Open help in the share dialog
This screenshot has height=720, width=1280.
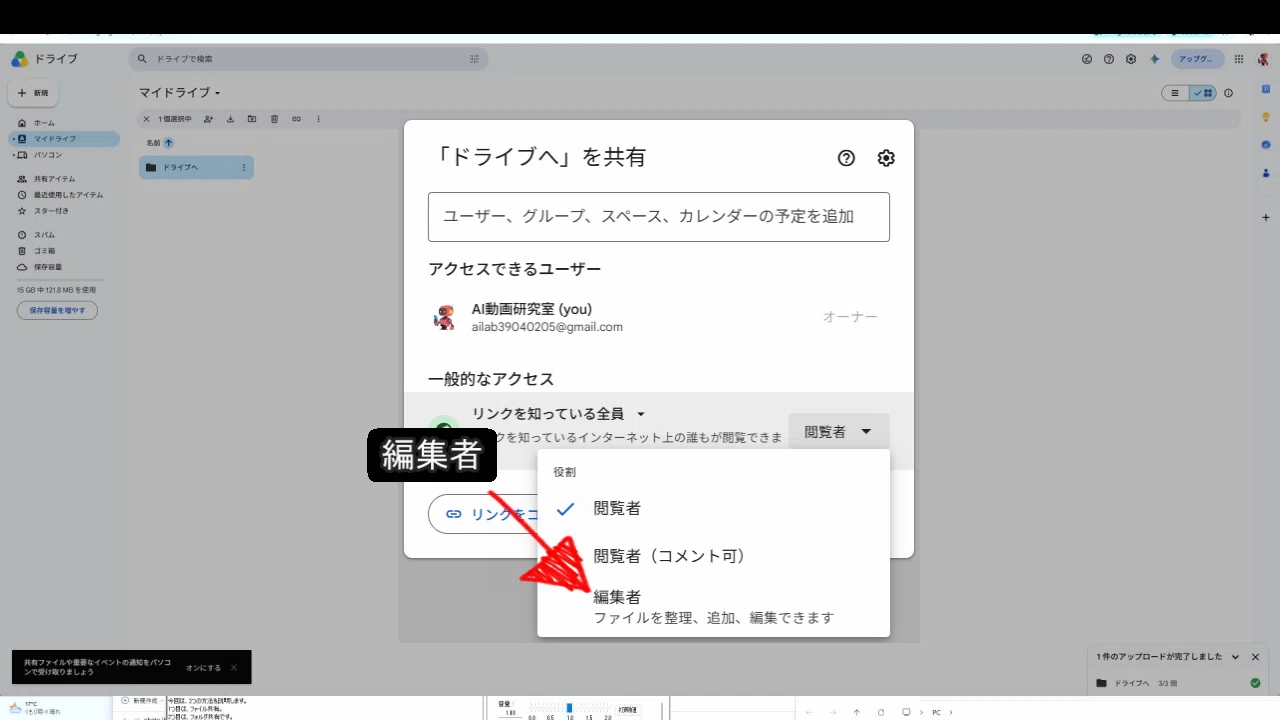[x=846, y=158]
